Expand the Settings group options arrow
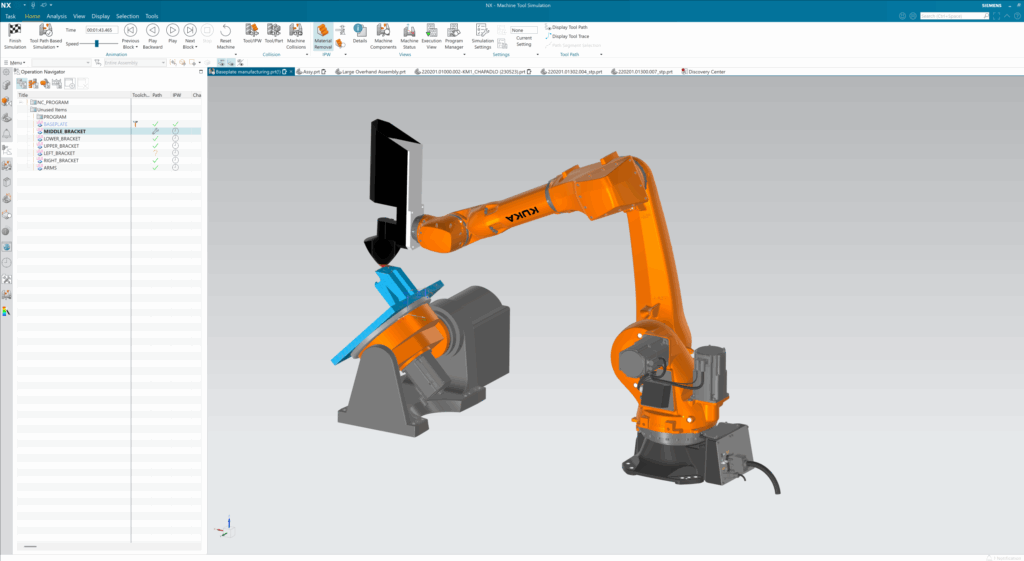This screenshot has width=1024, height=561. tap(537, 55)
